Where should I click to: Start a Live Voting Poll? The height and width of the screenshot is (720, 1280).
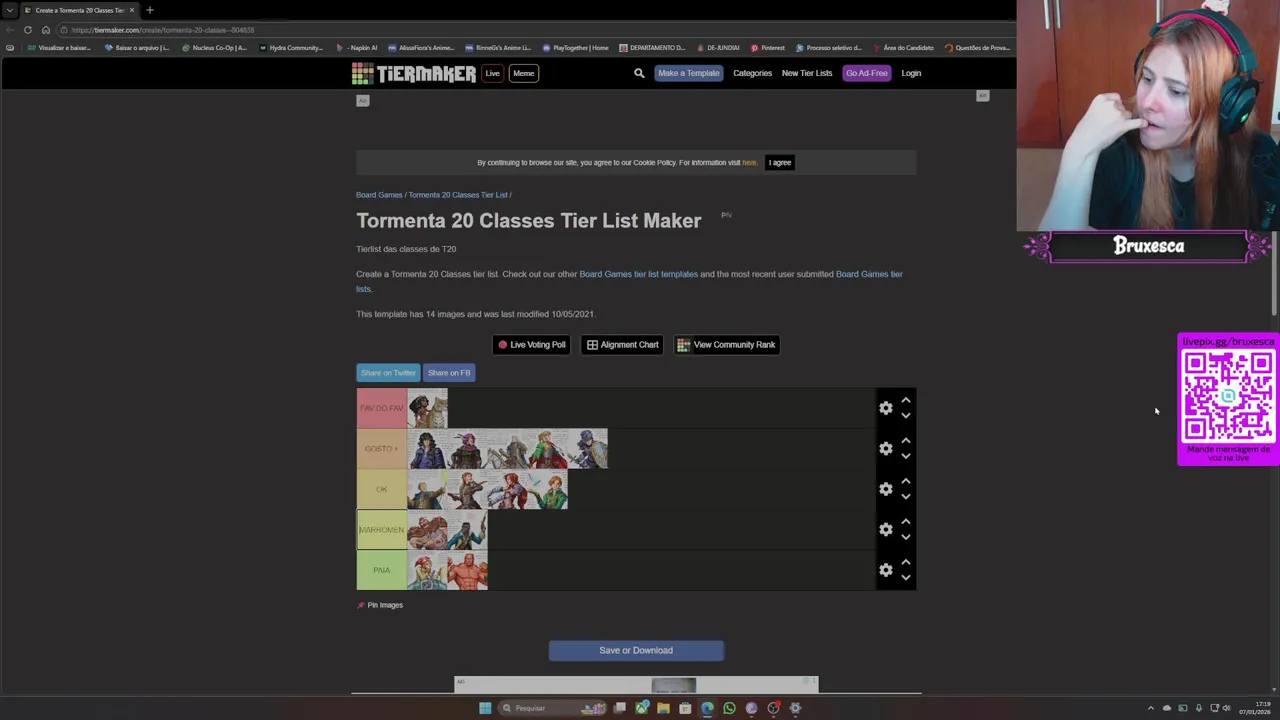(531, 345)
